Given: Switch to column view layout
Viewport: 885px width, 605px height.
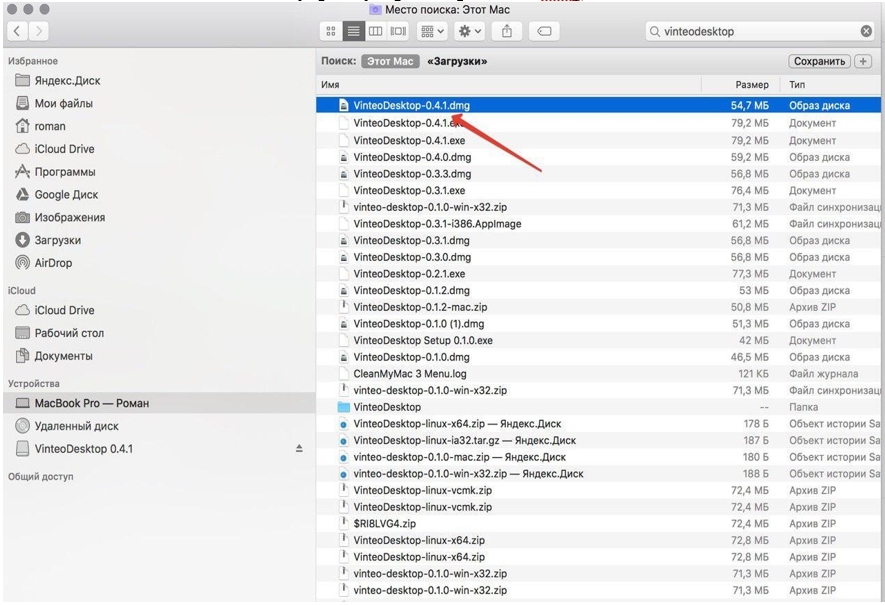Looking at the screenshot, I should click(x=375, y=31).
